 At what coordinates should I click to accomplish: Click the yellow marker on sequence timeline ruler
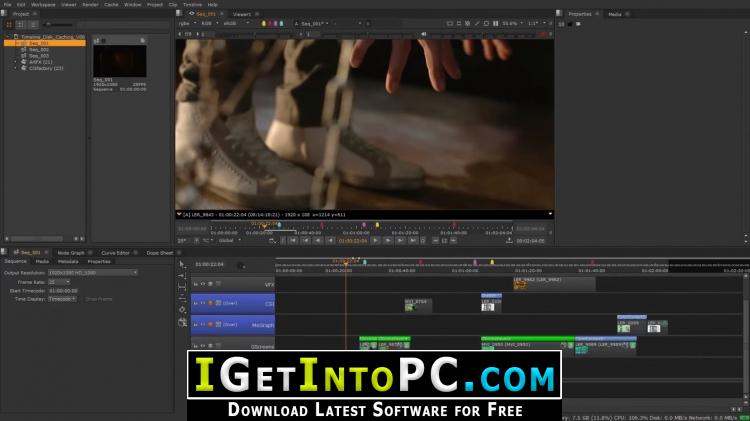coord(492,262)
